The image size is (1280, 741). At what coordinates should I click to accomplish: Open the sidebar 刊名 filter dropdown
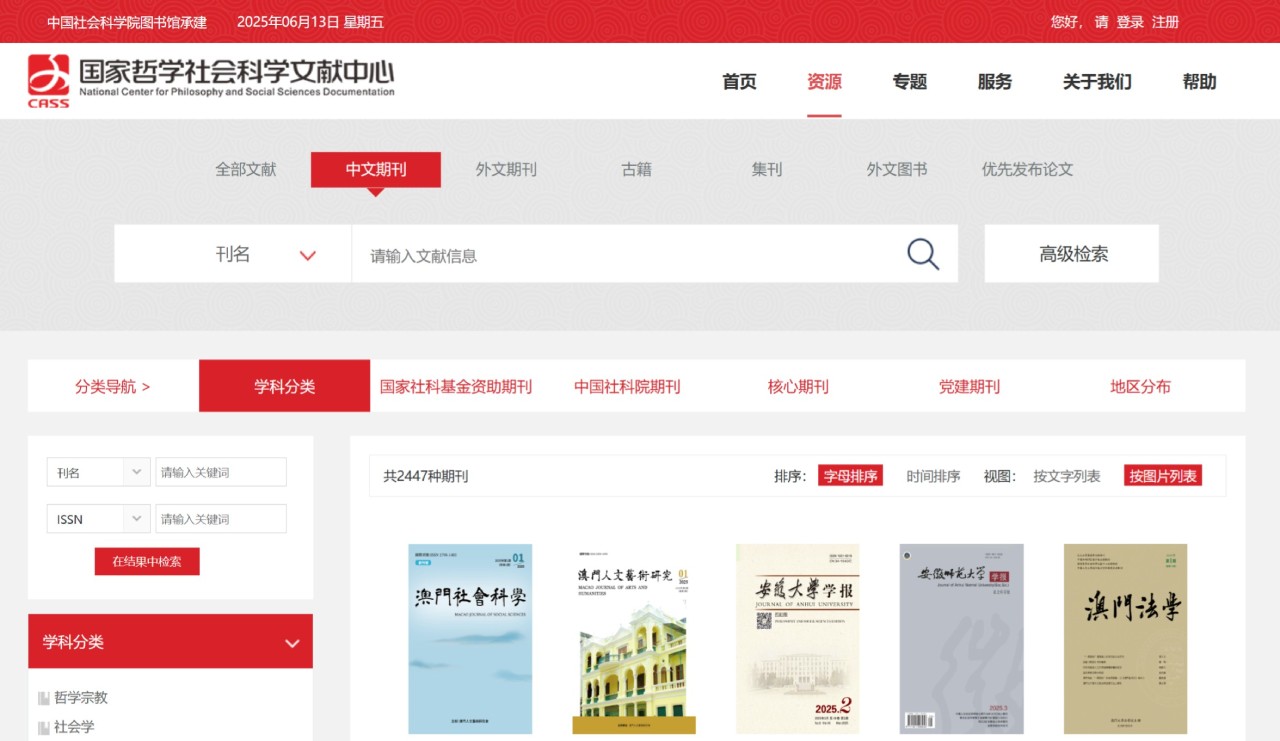point(99,472)
